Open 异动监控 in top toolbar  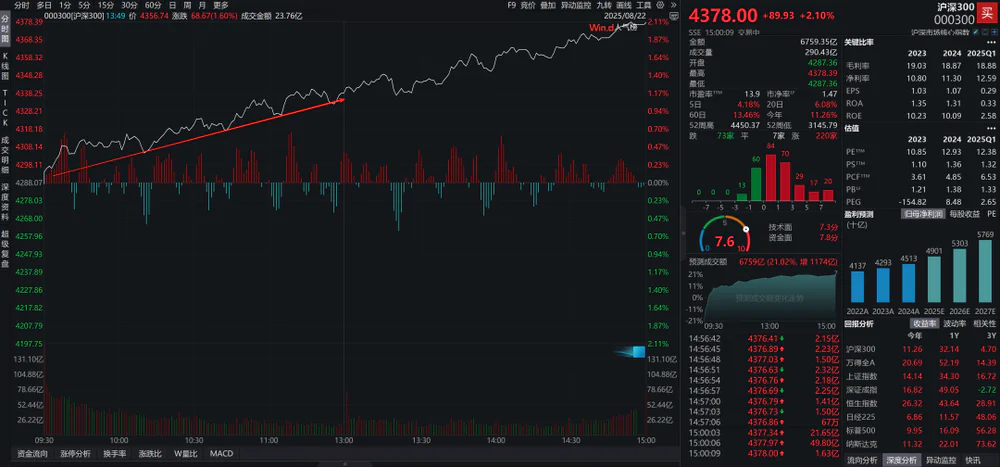pos(576,5)
